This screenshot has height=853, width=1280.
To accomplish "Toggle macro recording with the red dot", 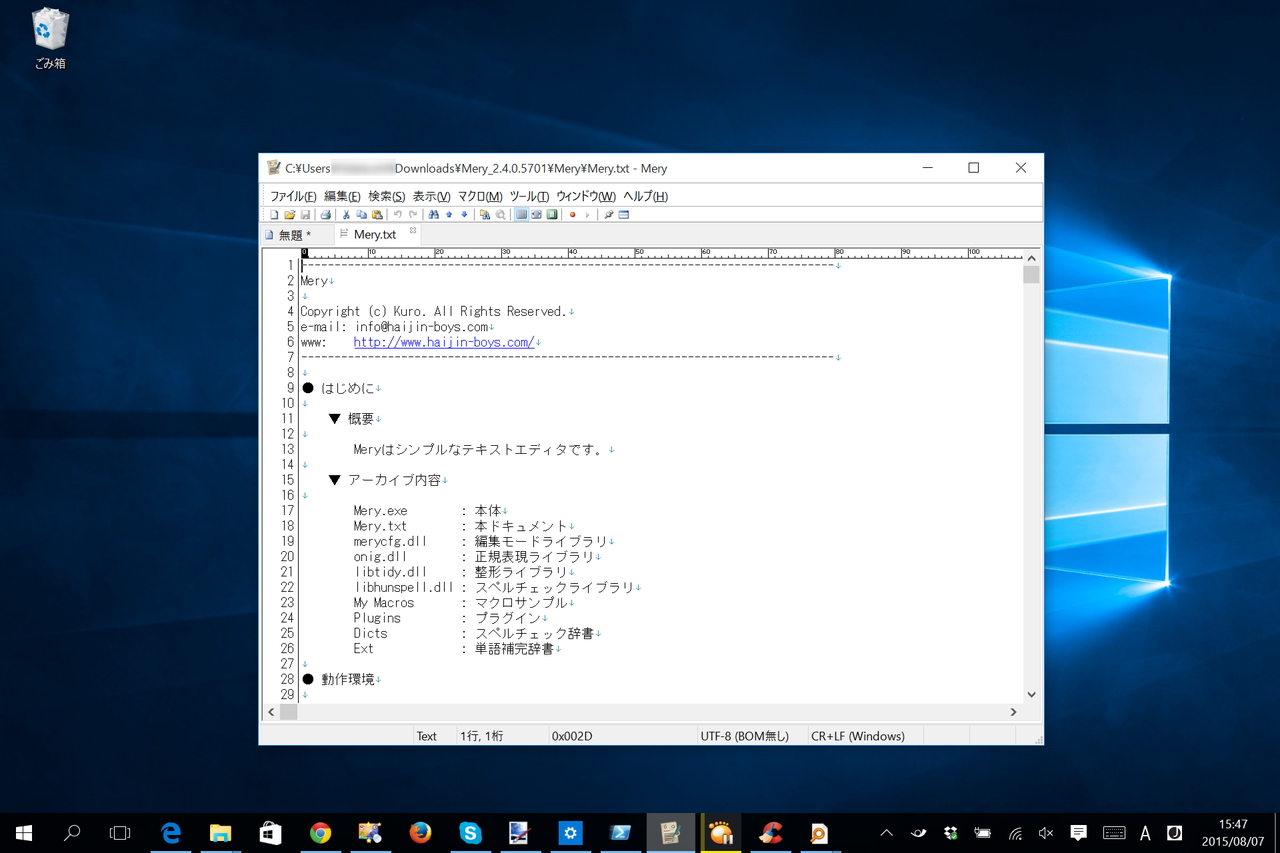I will click(572, 215).
